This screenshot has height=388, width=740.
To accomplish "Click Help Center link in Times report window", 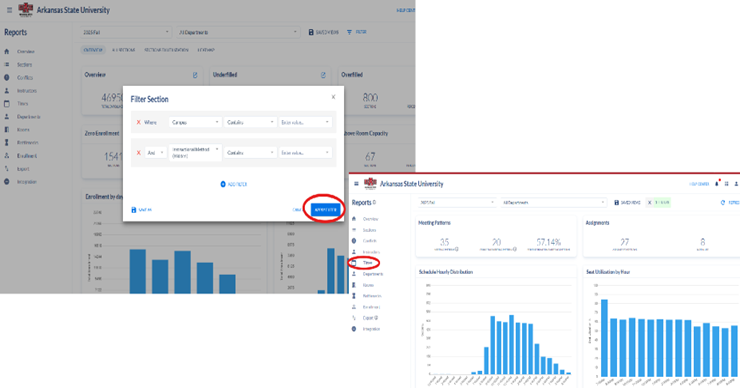I will [x=699, y=184].
